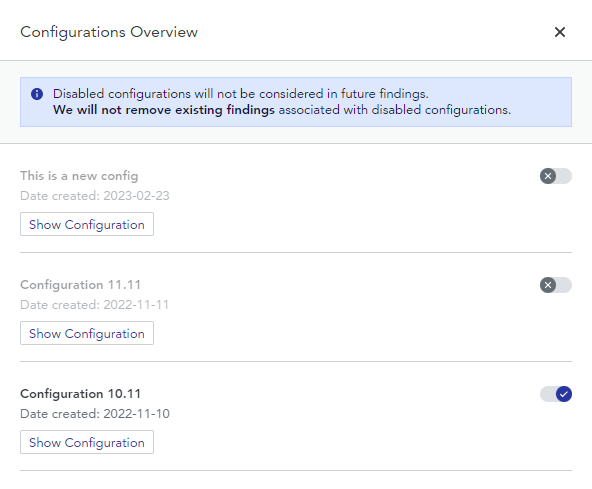Enable the Configuration 11.11 toggle
592x489 pixels.
point(556,285)
